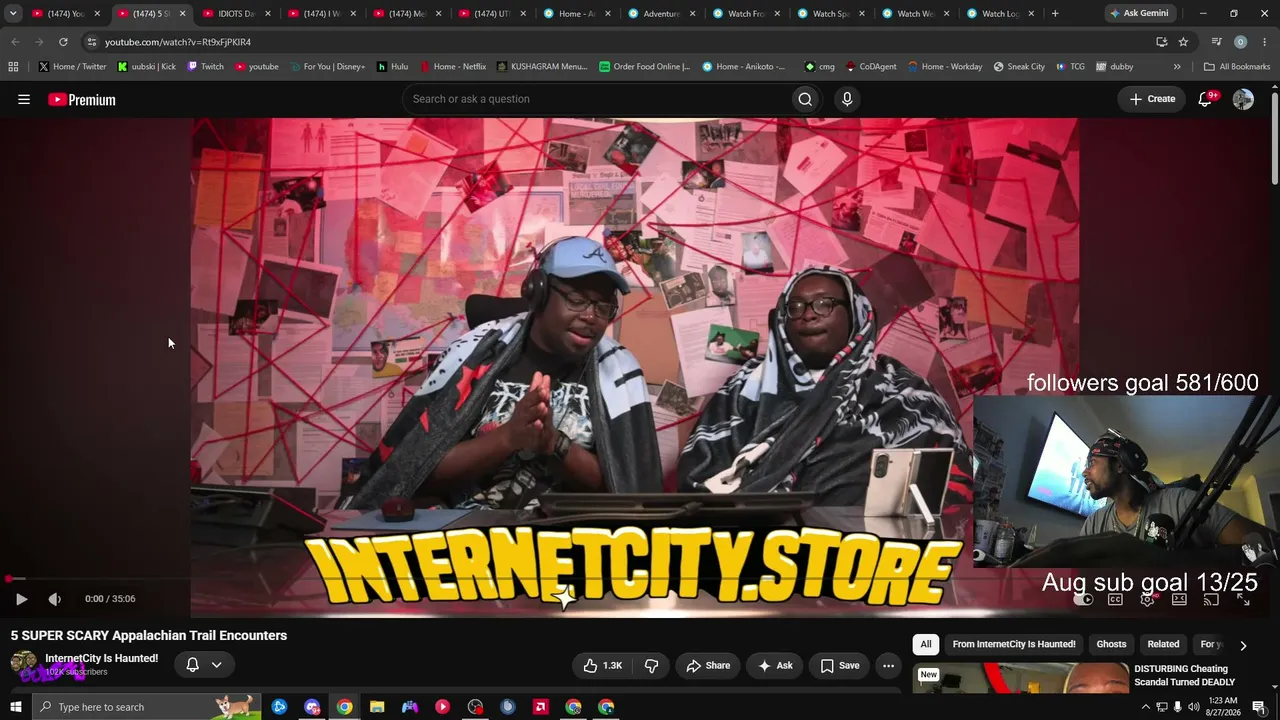Open the Home - Workday bookmark

[x=945, y=67]
